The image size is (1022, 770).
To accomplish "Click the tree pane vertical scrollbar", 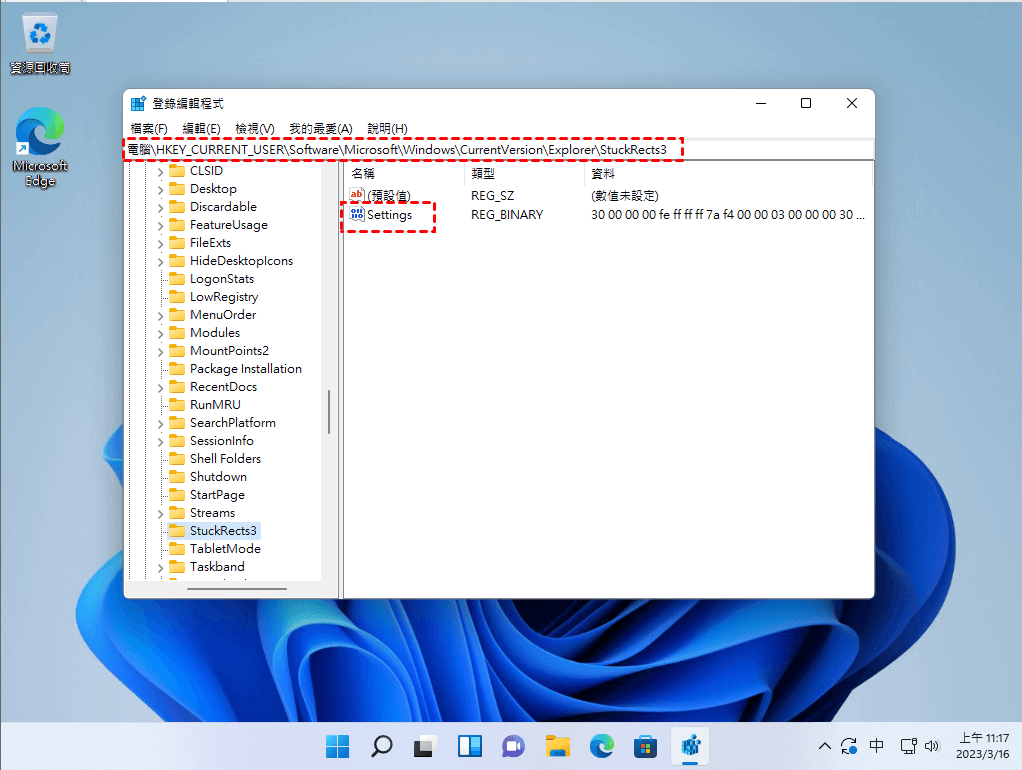I will click(328, 411).
